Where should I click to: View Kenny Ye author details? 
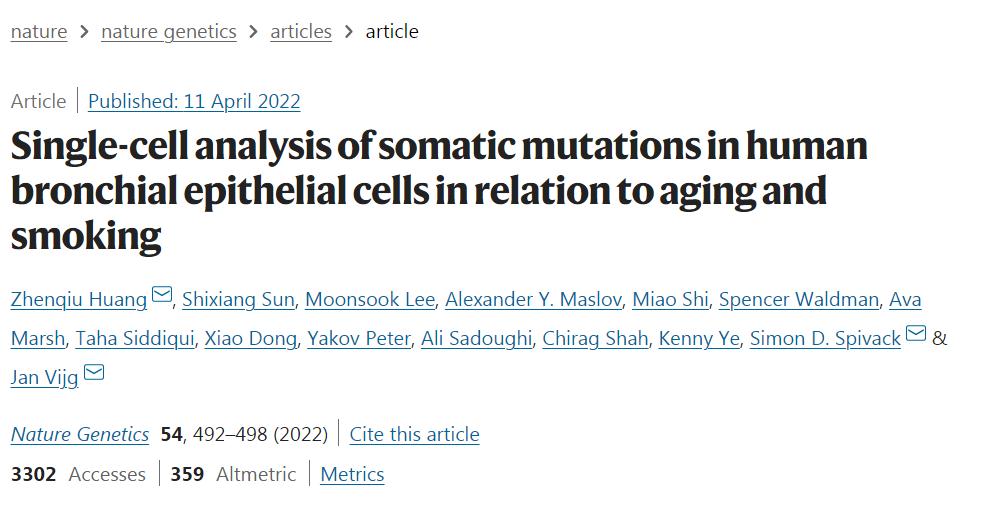point(699,338)
